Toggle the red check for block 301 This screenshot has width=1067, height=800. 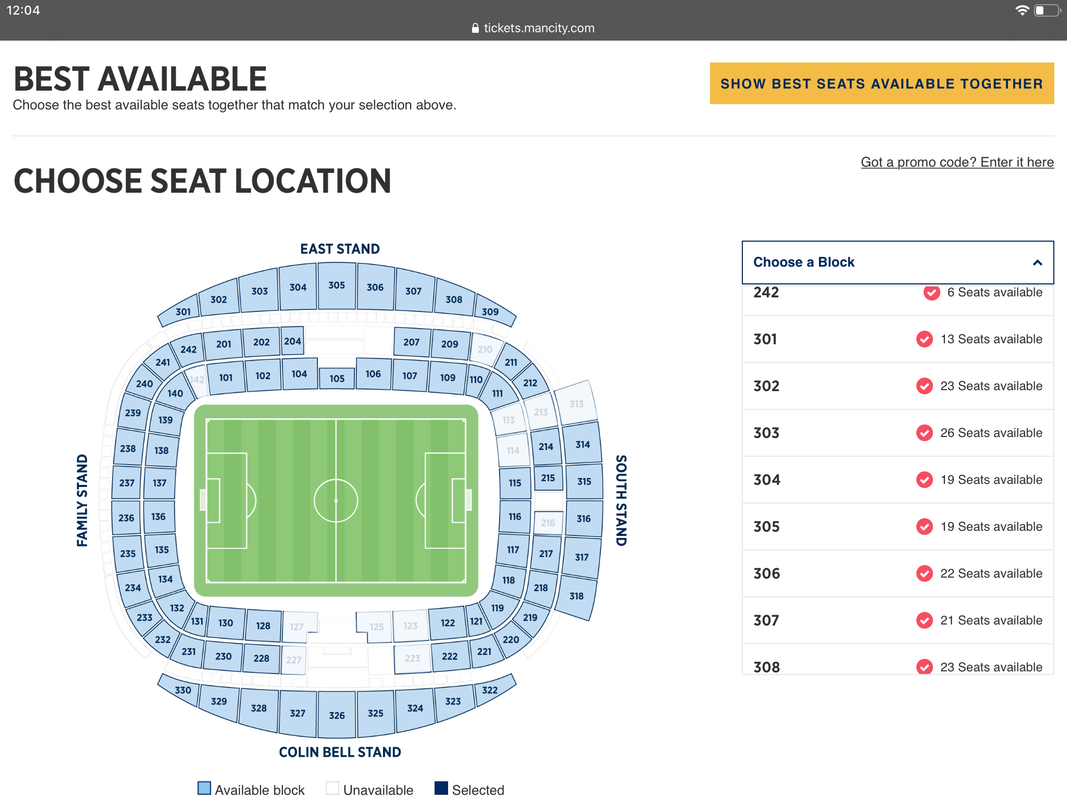pos(925,339)
